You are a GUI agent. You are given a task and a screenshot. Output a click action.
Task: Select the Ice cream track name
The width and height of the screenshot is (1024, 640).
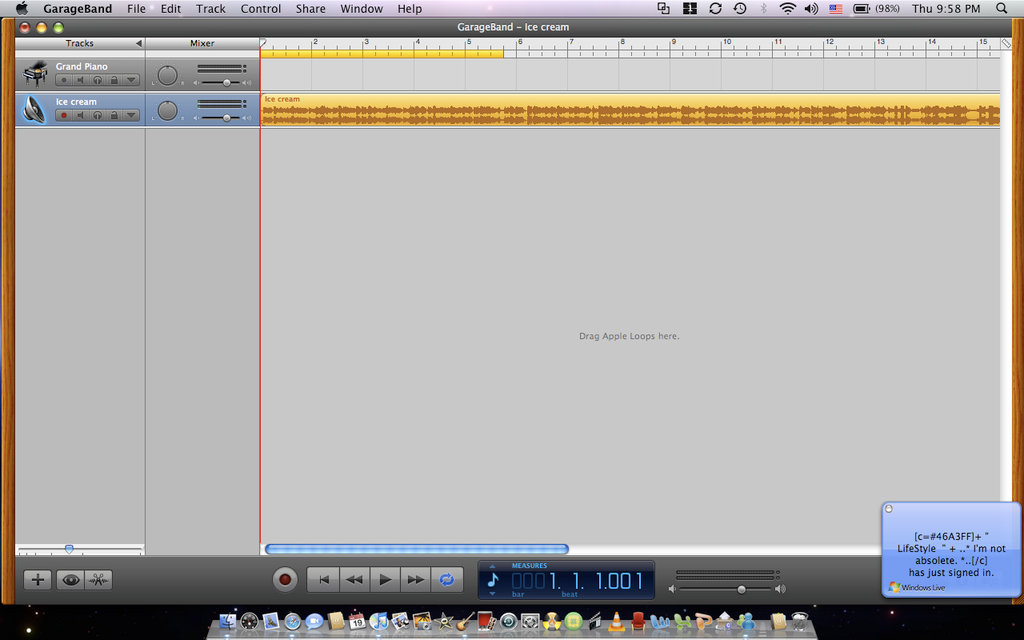[76, 102]
